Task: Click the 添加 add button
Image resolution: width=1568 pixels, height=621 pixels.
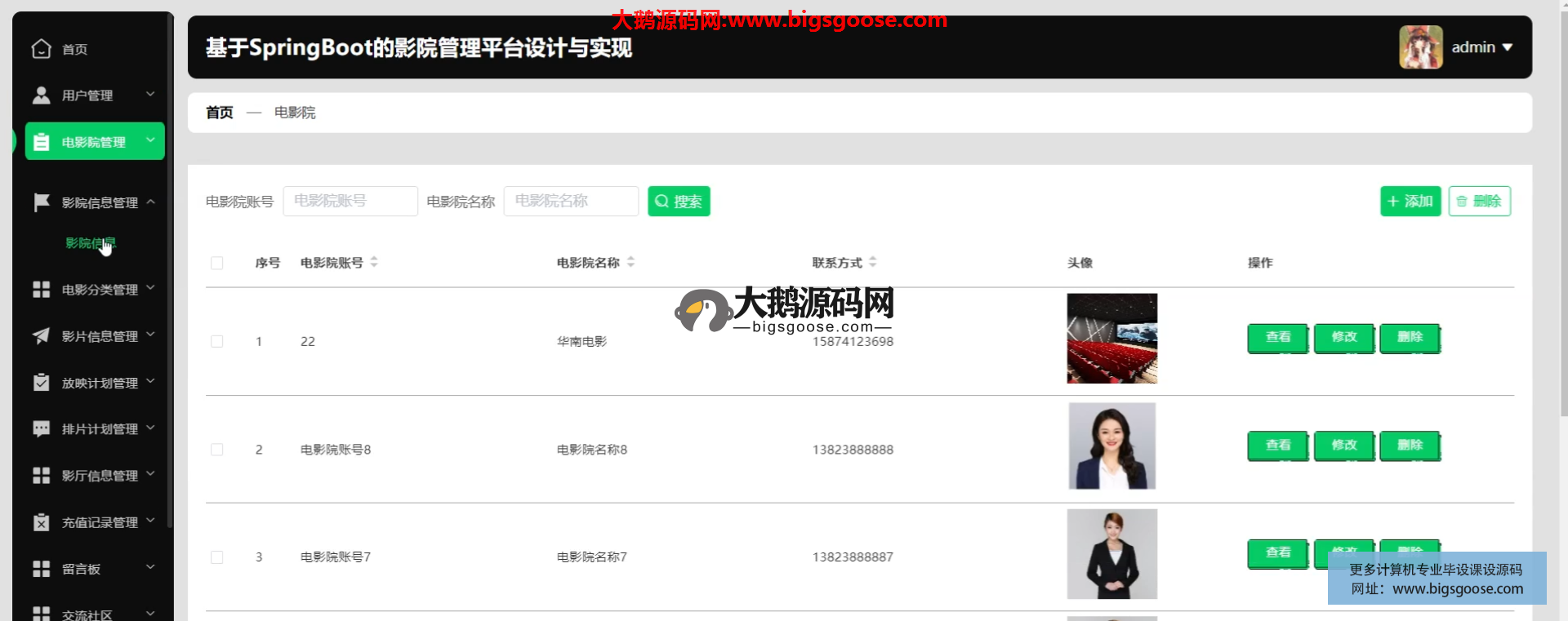Action: click(1410, 202)
